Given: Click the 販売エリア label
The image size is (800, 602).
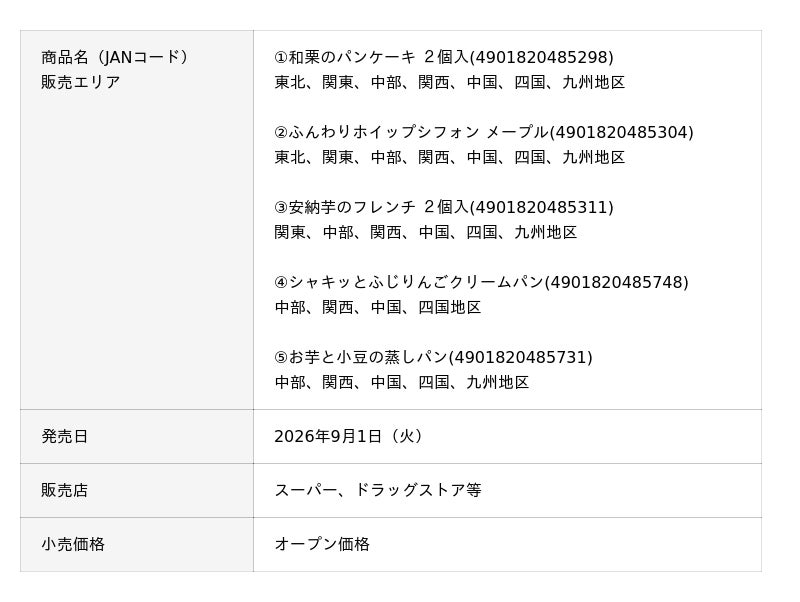Looking at the screenshot, I should point(81,82).
